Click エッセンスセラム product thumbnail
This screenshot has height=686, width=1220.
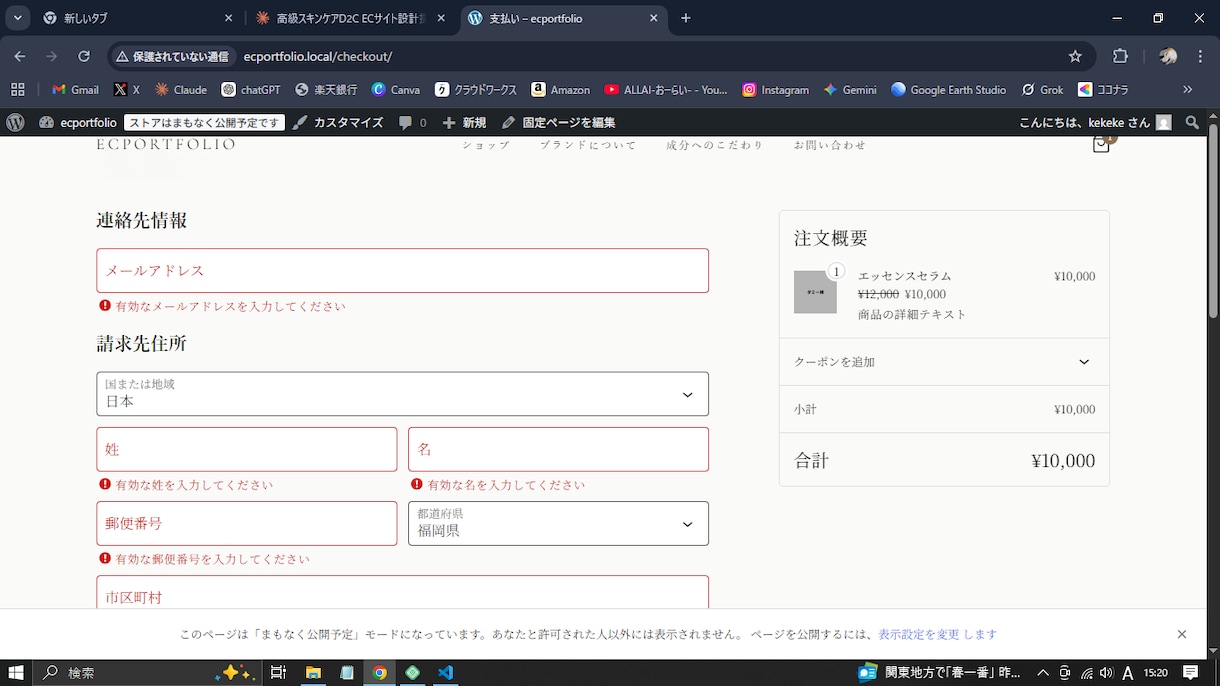point(815,292)
